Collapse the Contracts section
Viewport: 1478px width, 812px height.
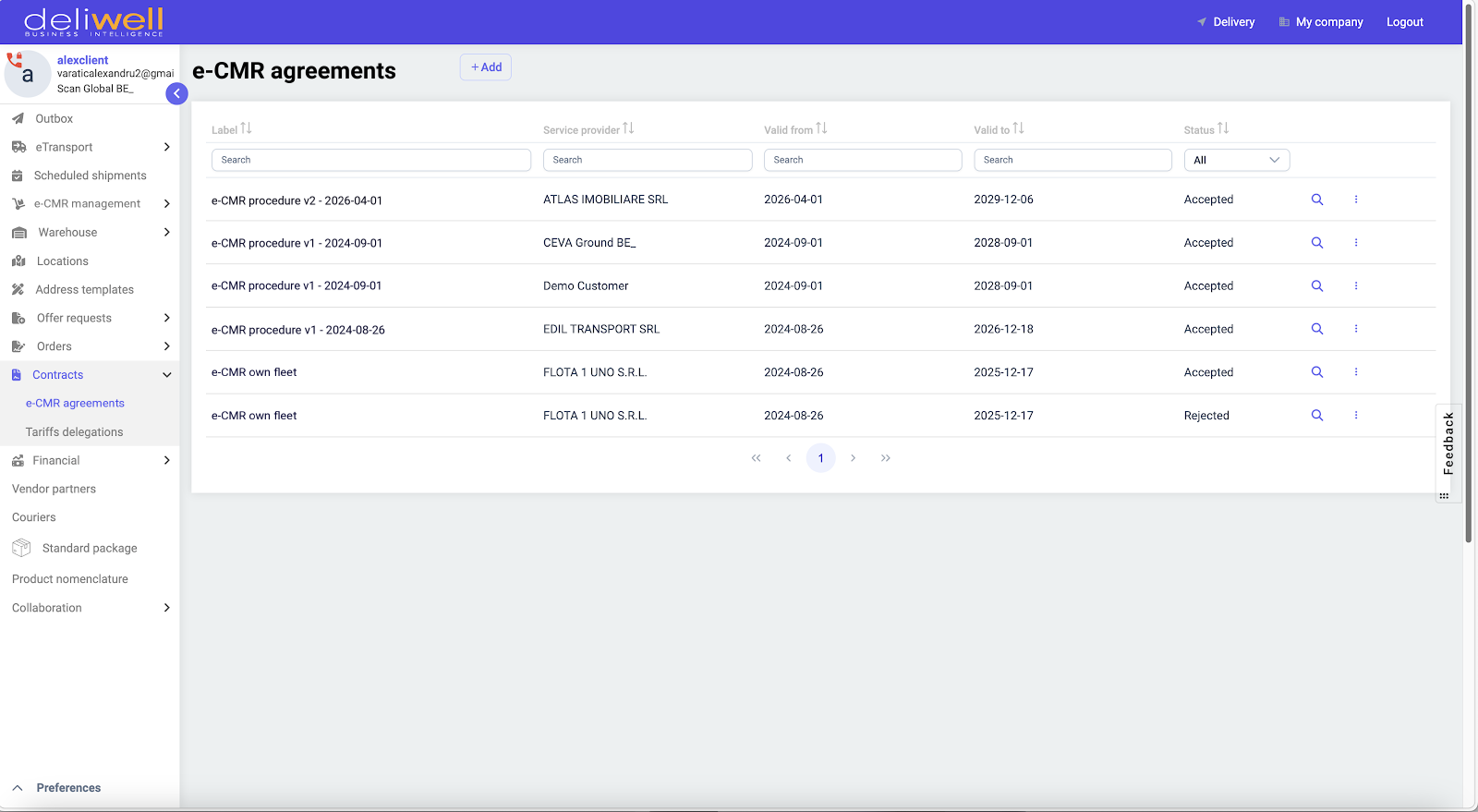(90, 375)
